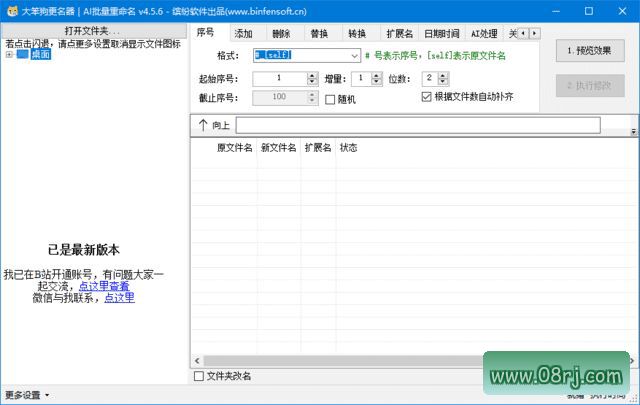The image size is (640, 405).
Task: Open the 更多设置 dropdown menu
Action: coord(27,395)
